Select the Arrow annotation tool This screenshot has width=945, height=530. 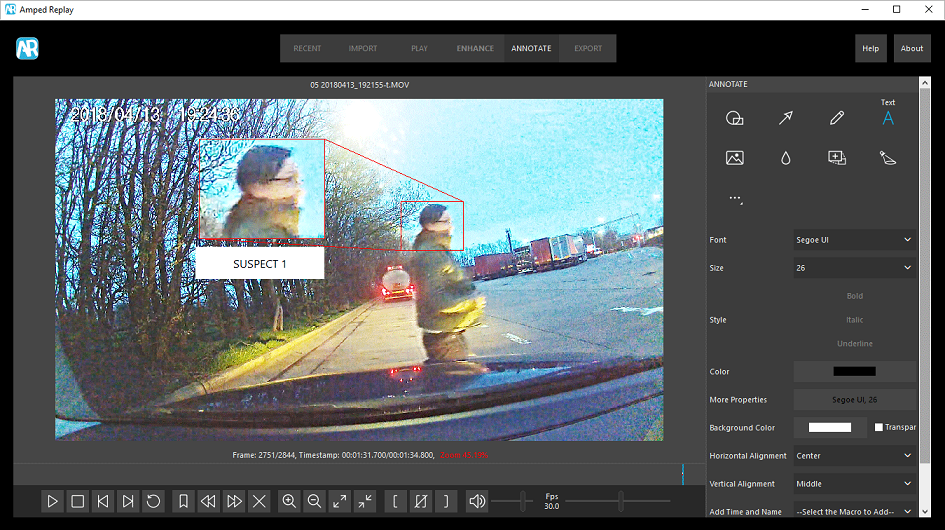point(786,118)
